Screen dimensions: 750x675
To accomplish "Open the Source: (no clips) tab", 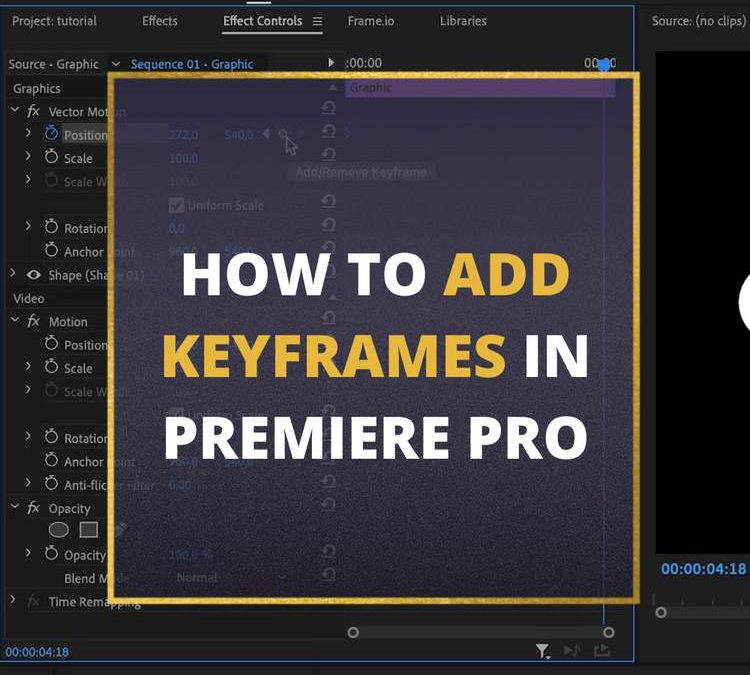I will (x=699, y=21).
